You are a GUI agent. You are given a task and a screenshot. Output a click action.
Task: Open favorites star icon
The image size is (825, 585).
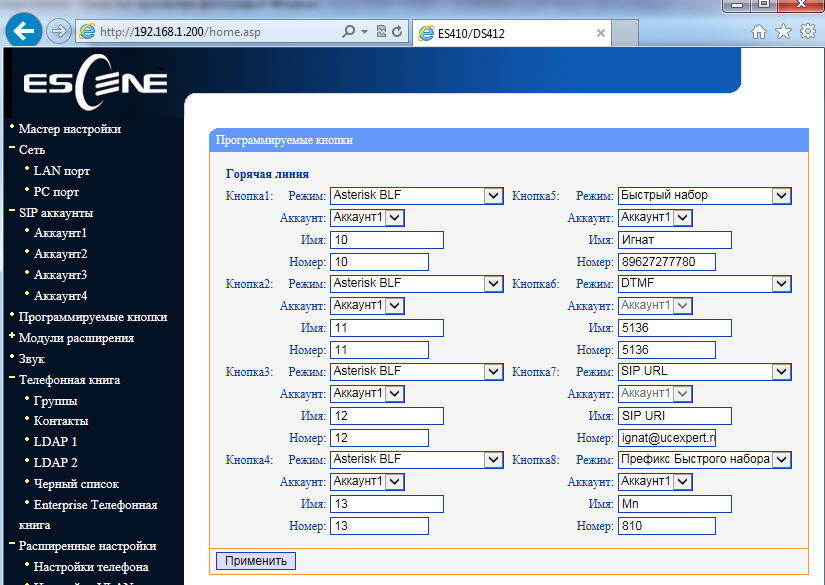[783, 32]
